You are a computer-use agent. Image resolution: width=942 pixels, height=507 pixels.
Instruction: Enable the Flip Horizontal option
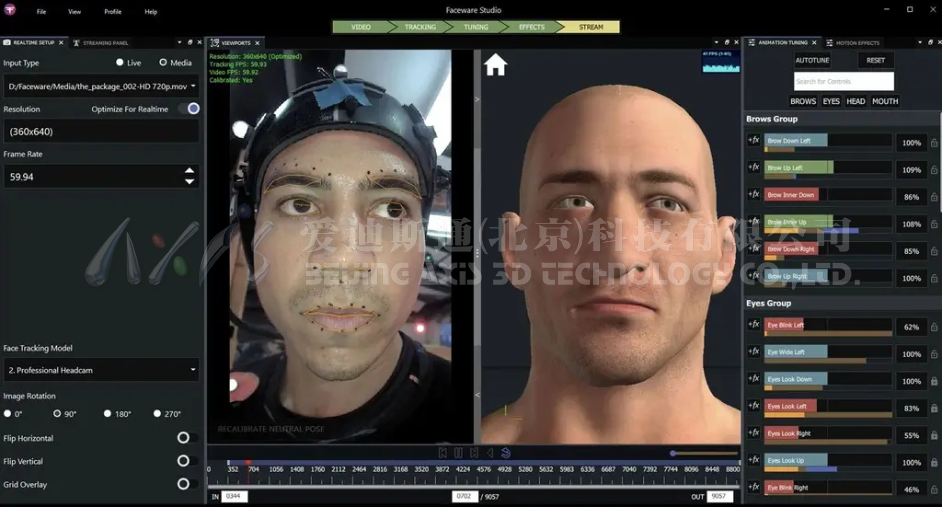click(x=183, y=438)
